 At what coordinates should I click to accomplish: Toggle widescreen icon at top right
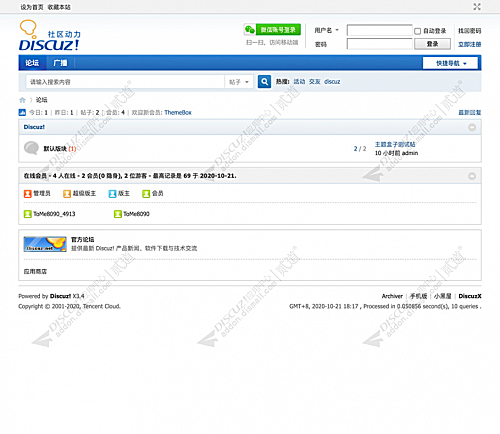click(x=477, y=7)
